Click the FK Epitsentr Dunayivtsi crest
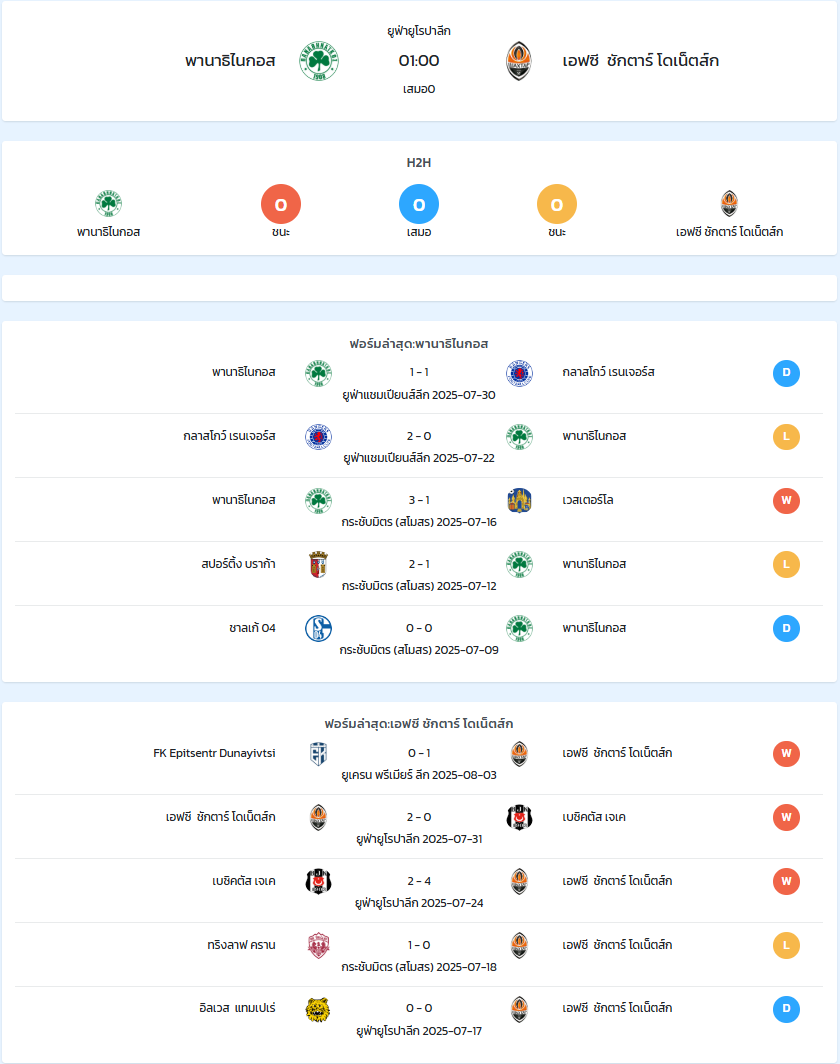 point(318,754)
